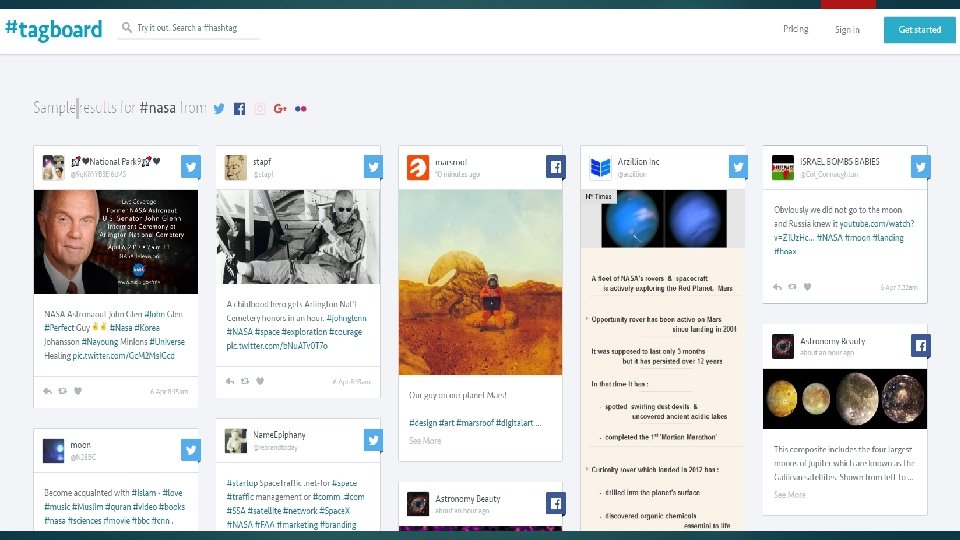The height and width of the screenshot is (540, 960).
Task: Like the stapf tweet
Action: click(260, 381)
